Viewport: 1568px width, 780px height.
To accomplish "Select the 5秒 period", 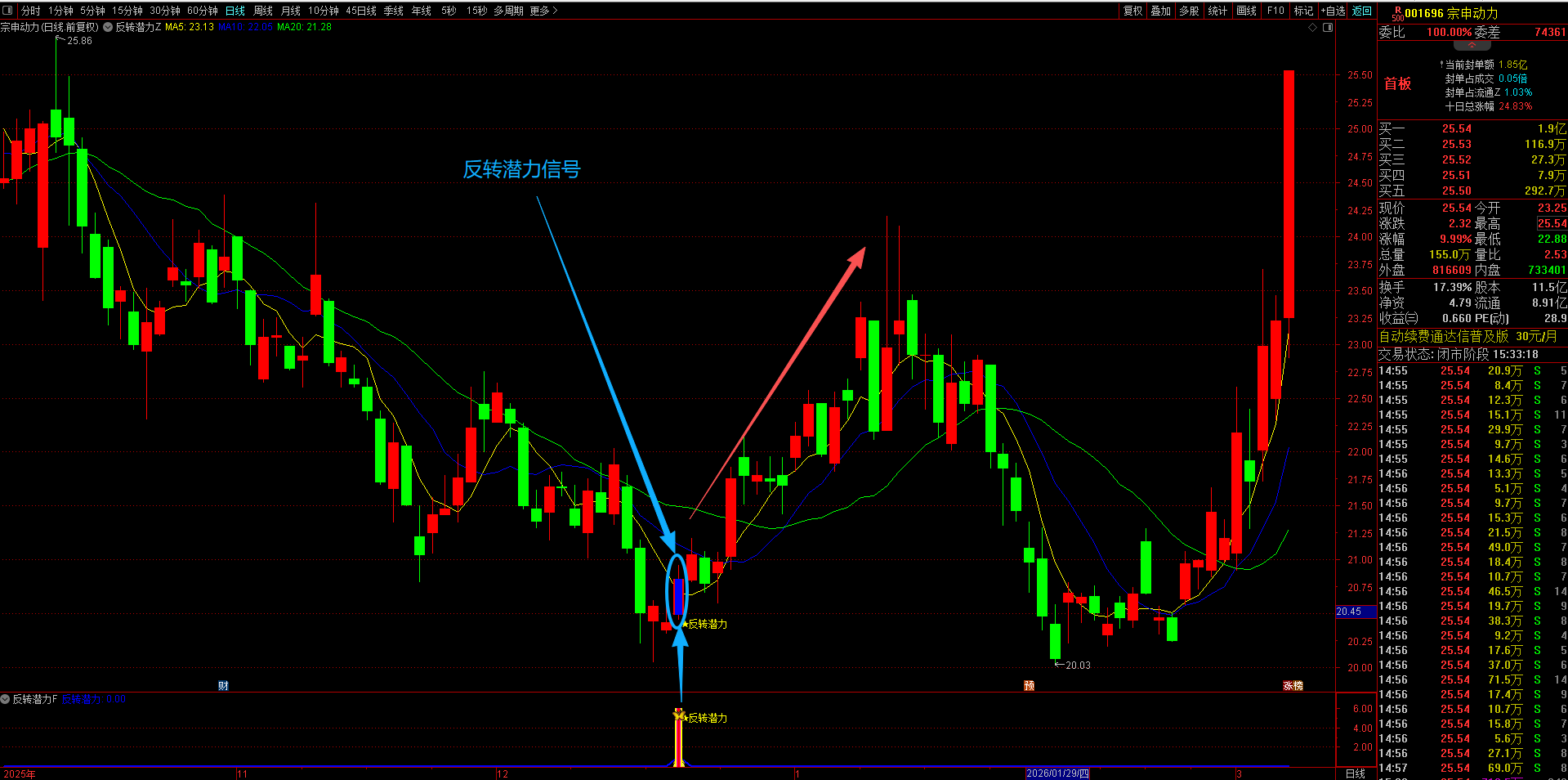I will [449, 11].
